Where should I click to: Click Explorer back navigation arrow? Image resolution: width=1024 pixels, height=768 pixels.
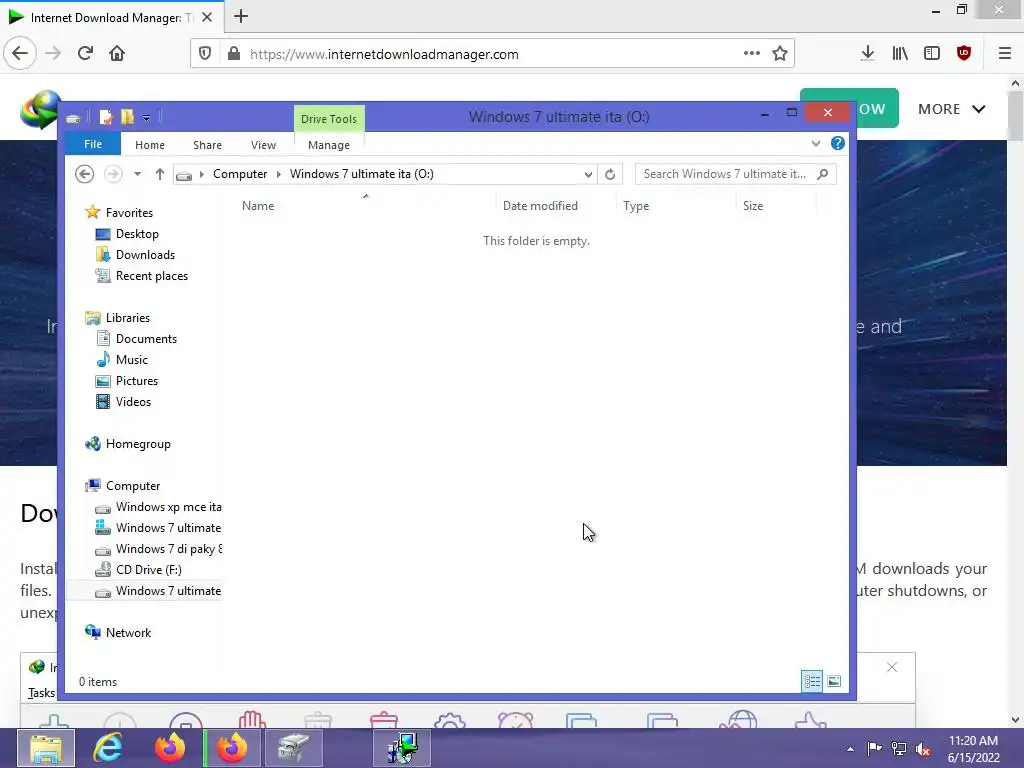[x=84, y=174]
